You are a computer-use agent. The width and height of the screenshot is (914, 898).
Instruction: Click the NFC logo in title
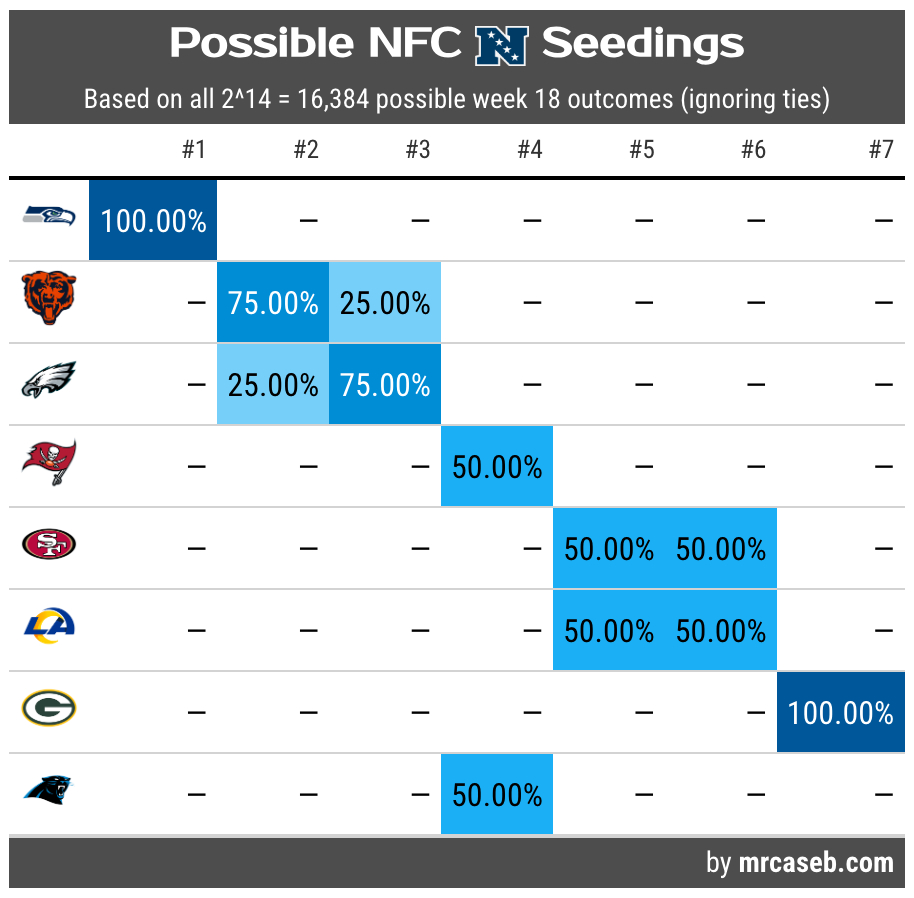pos(500,45)
